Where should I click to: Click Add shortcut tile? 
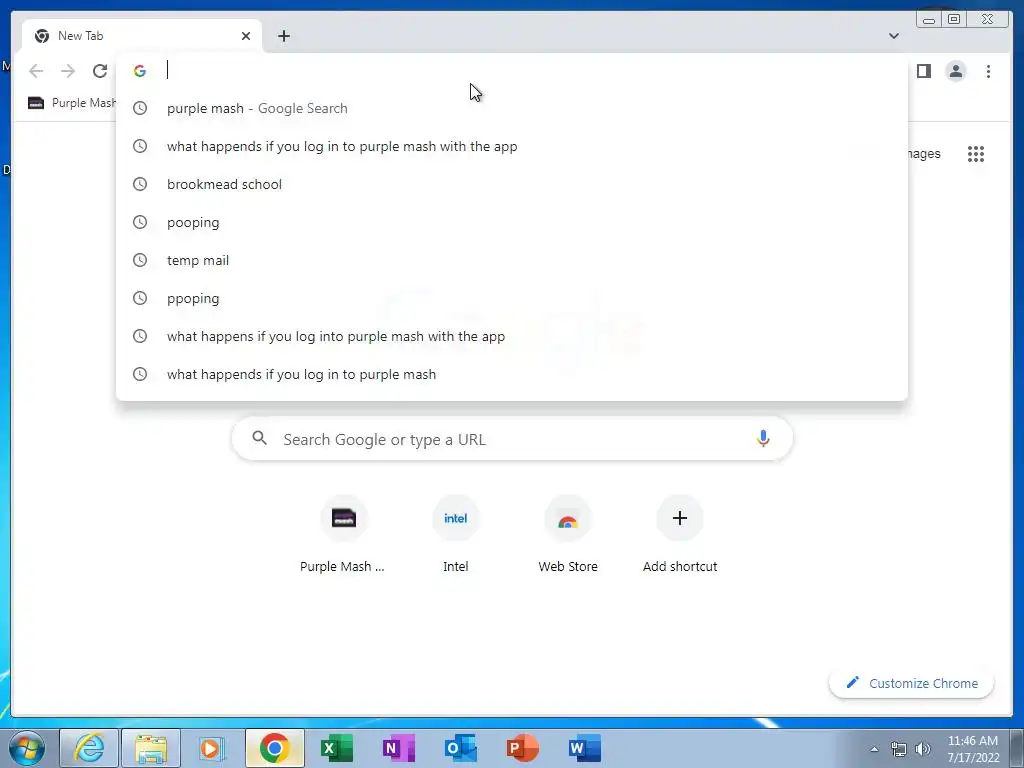[x=680, y=536]
